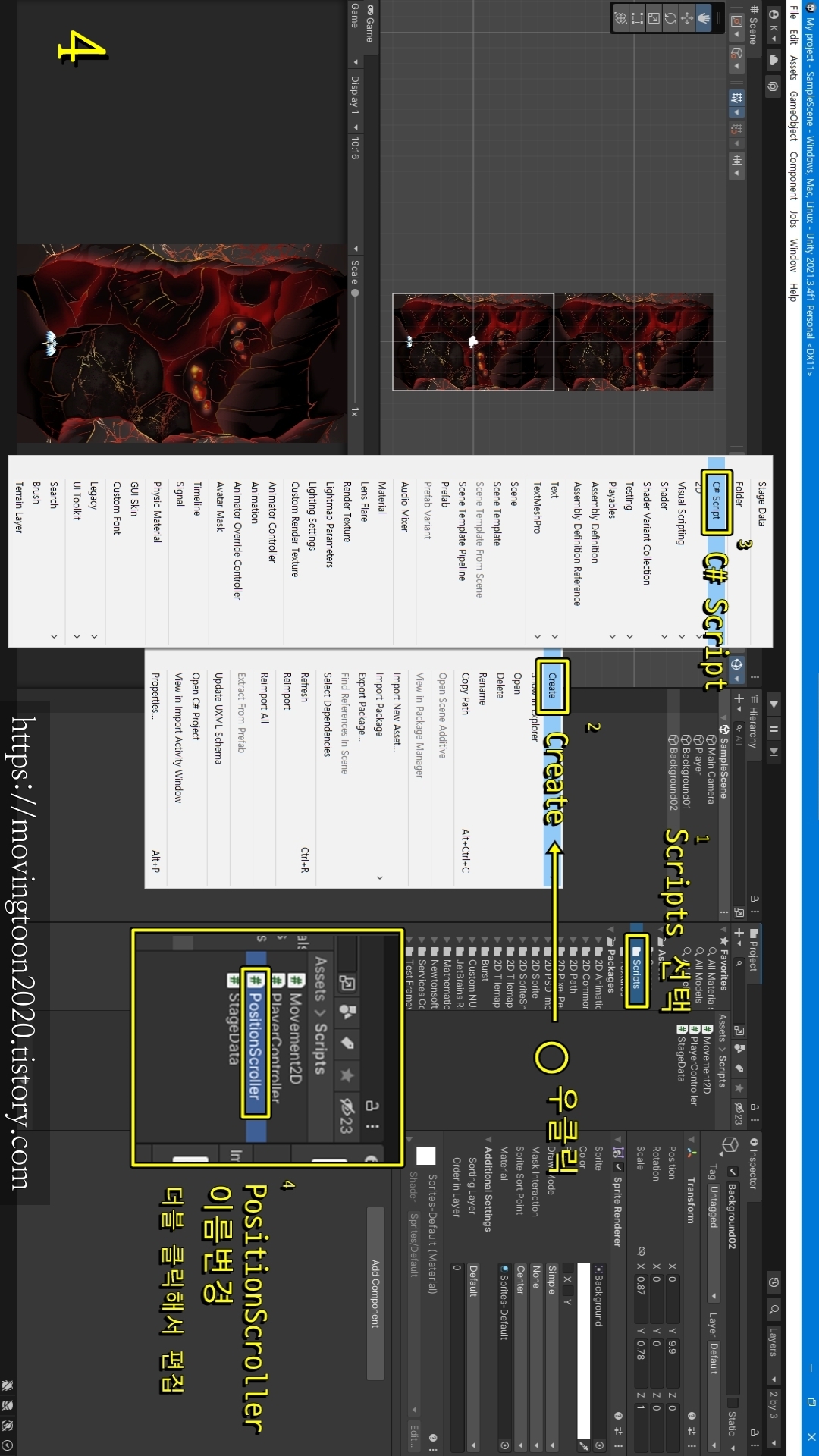Click the search by label icon in Project

tap(739, 1068)
